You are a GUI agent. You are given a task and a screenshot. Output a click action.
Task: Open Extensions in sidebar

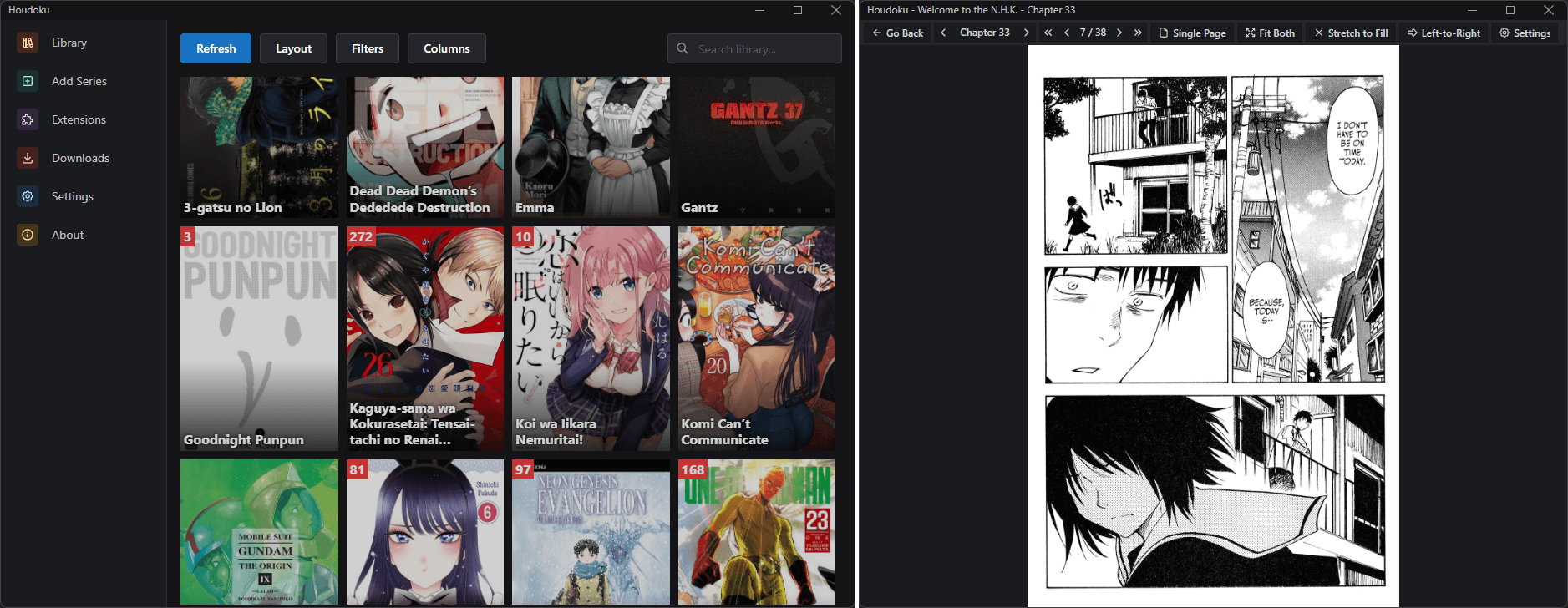84,119
